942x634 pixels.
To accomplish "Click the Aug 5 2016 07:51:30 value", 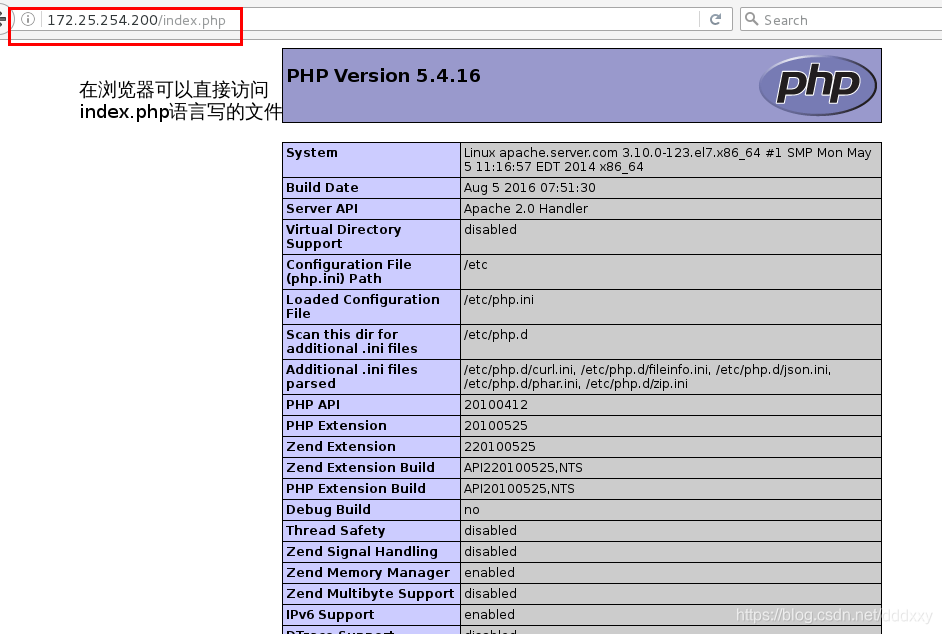I will coord(529,187).
